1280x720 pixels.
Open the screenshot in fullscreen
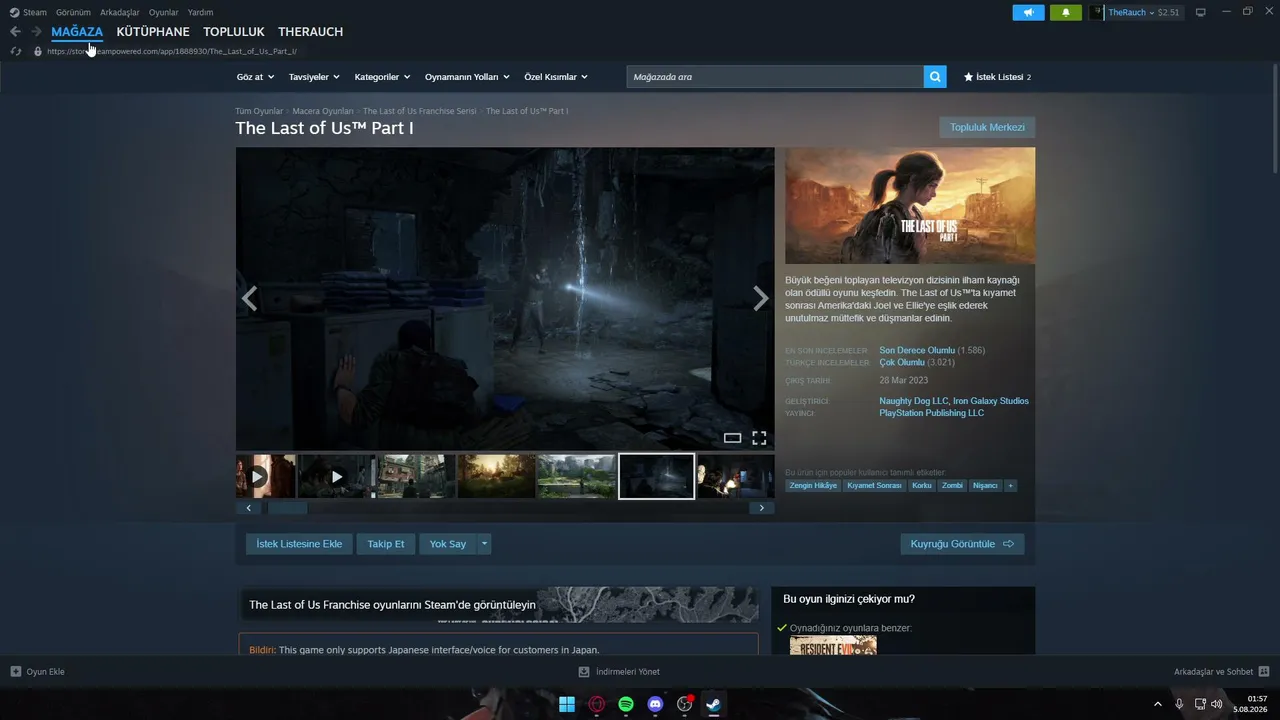point(759,438)
